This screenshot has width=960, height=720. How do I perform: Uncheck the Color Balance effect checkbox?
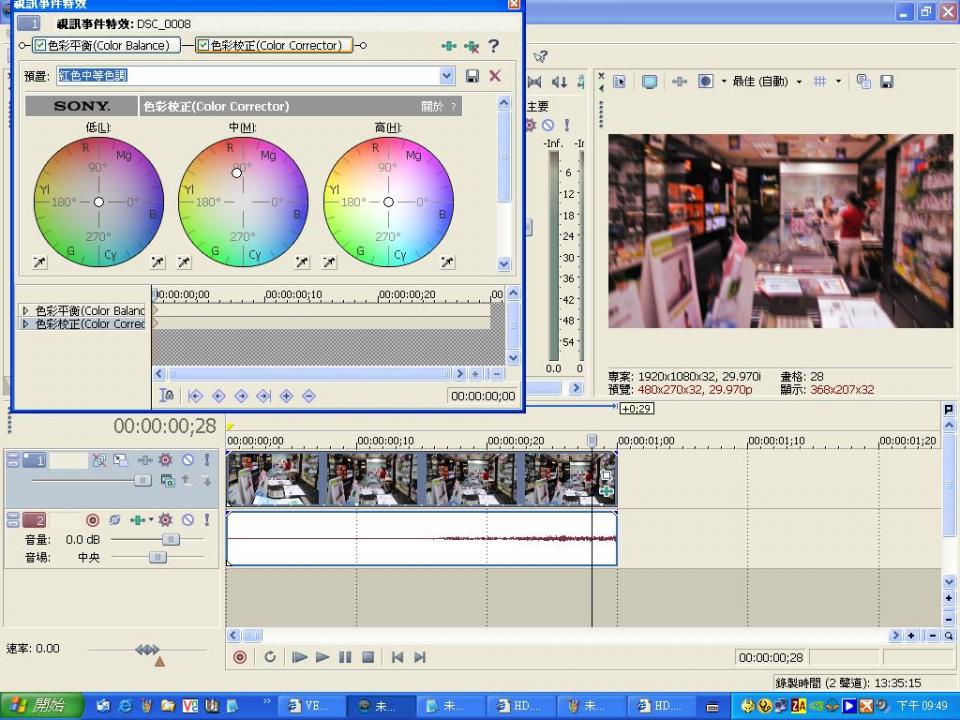point(40,46)
